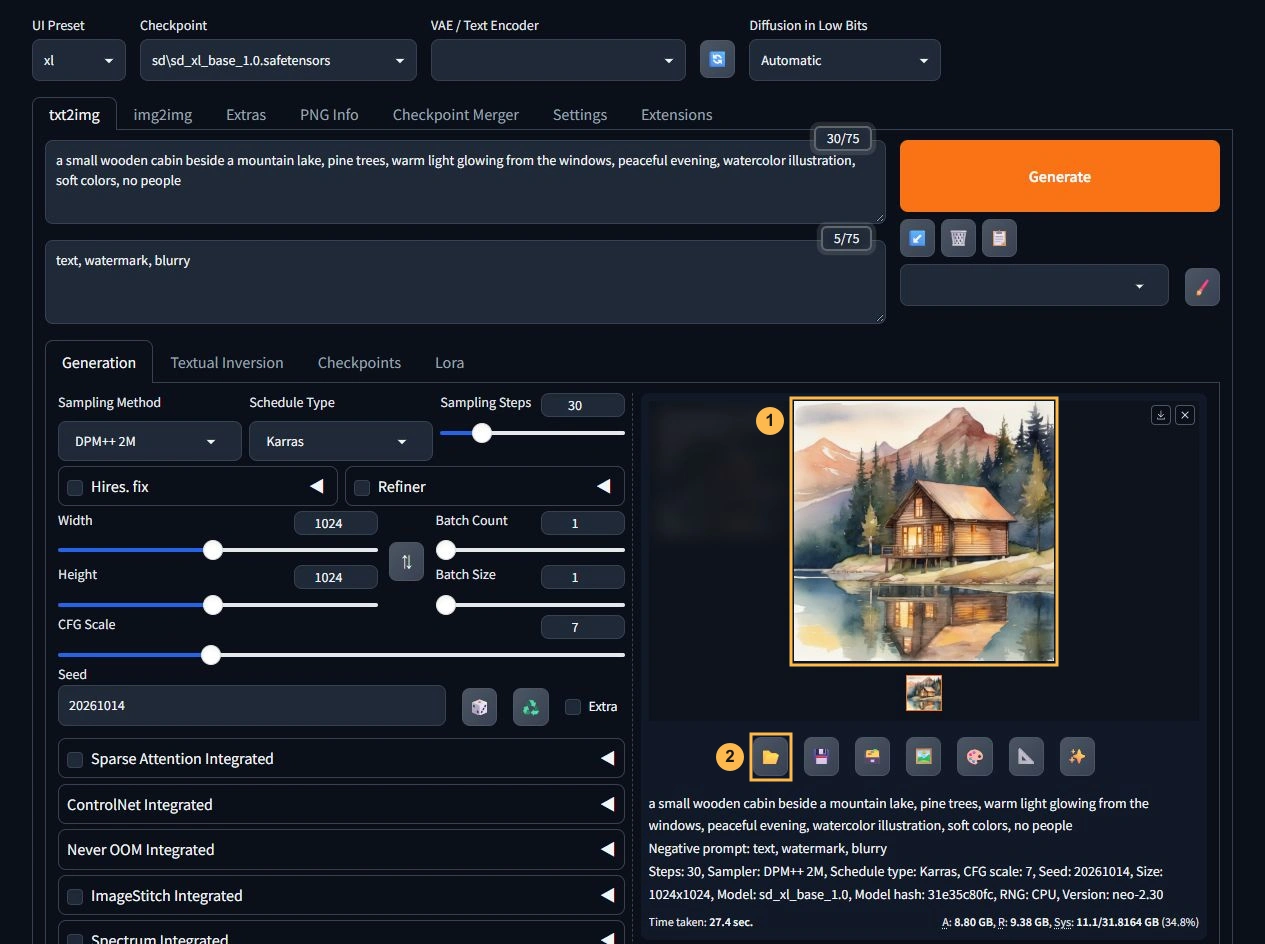Switch to the img2img tab
Viewport: 1265px width, 944px height.
click(163, 115)
